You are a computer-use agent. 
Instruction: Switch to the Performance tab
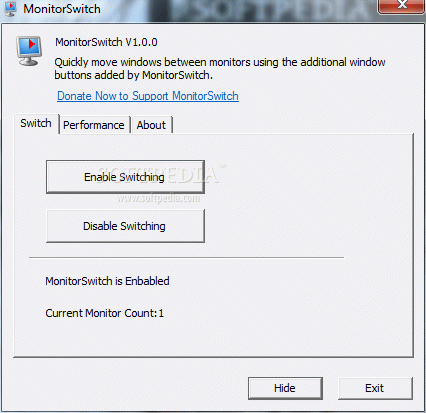point(94,125)
